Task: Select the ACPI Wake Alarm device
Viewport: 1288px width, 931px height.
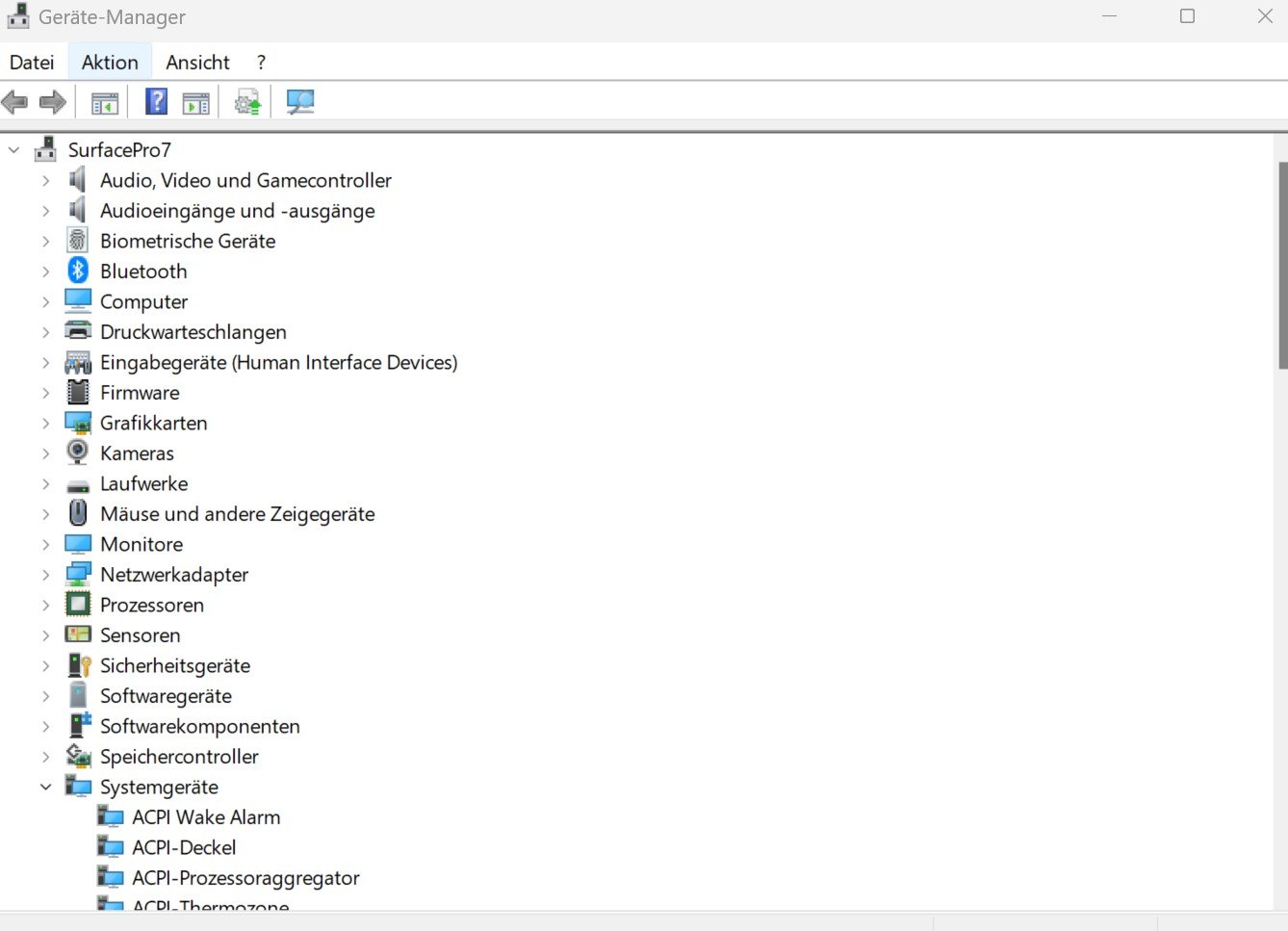Action: tap(206, 816)
